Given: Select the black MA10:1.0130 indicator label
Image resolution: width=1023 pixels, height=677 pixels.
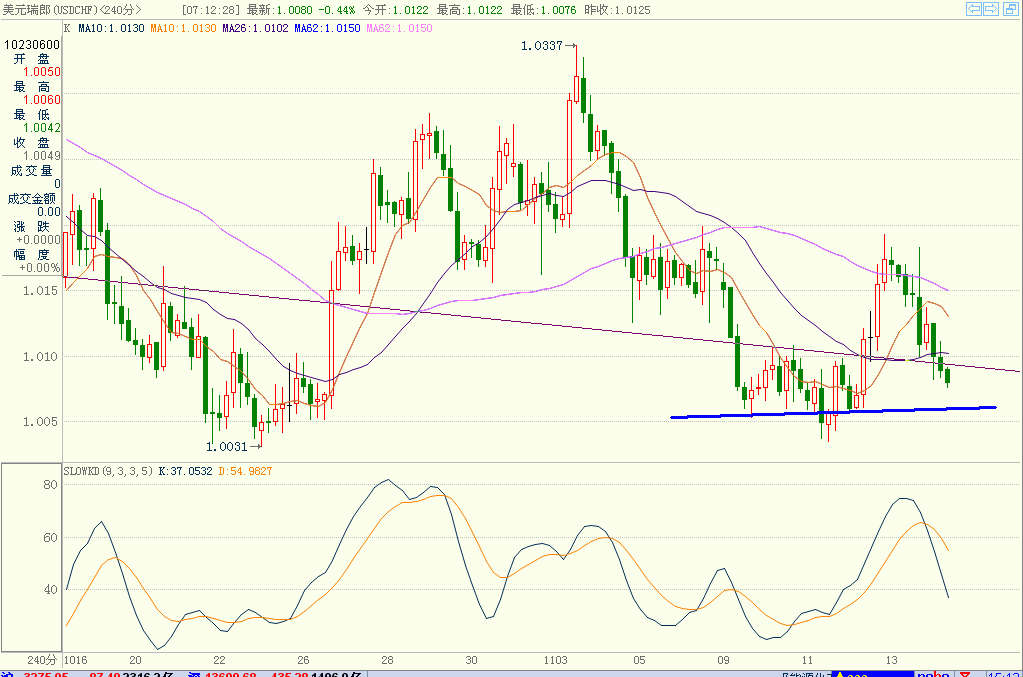Looking at the screenshot, I should 111,28.
